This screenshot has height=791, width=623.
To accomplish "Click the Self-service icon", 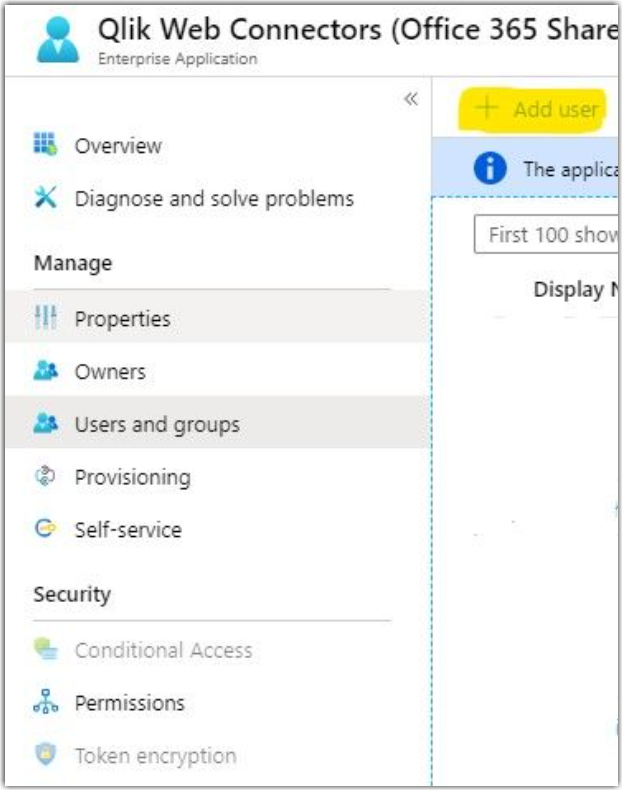I will 46,530.
